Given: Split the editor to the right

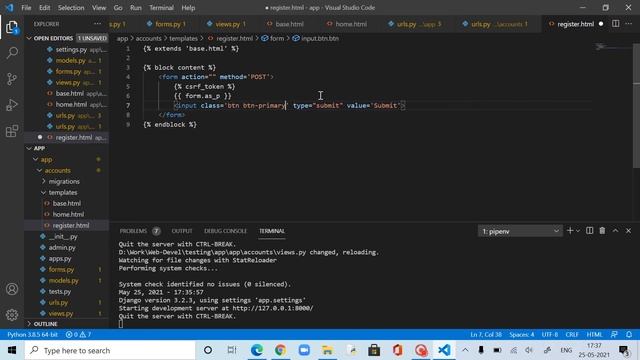Looking at the screenshot, I should (616, 24).
